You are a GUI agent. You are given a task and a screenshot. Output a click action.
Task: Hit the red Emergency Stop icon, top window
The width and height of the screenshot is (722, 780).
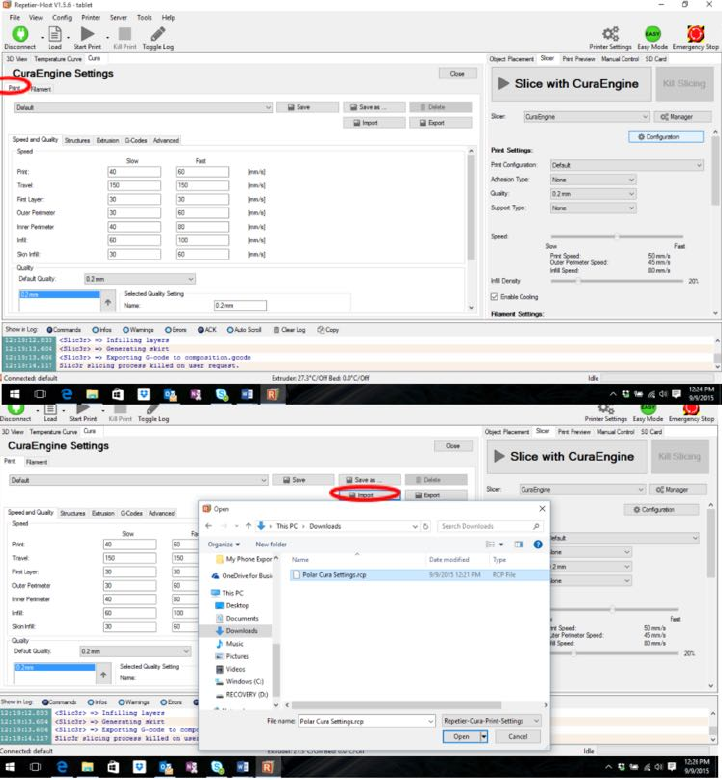(x=695, y=34)
